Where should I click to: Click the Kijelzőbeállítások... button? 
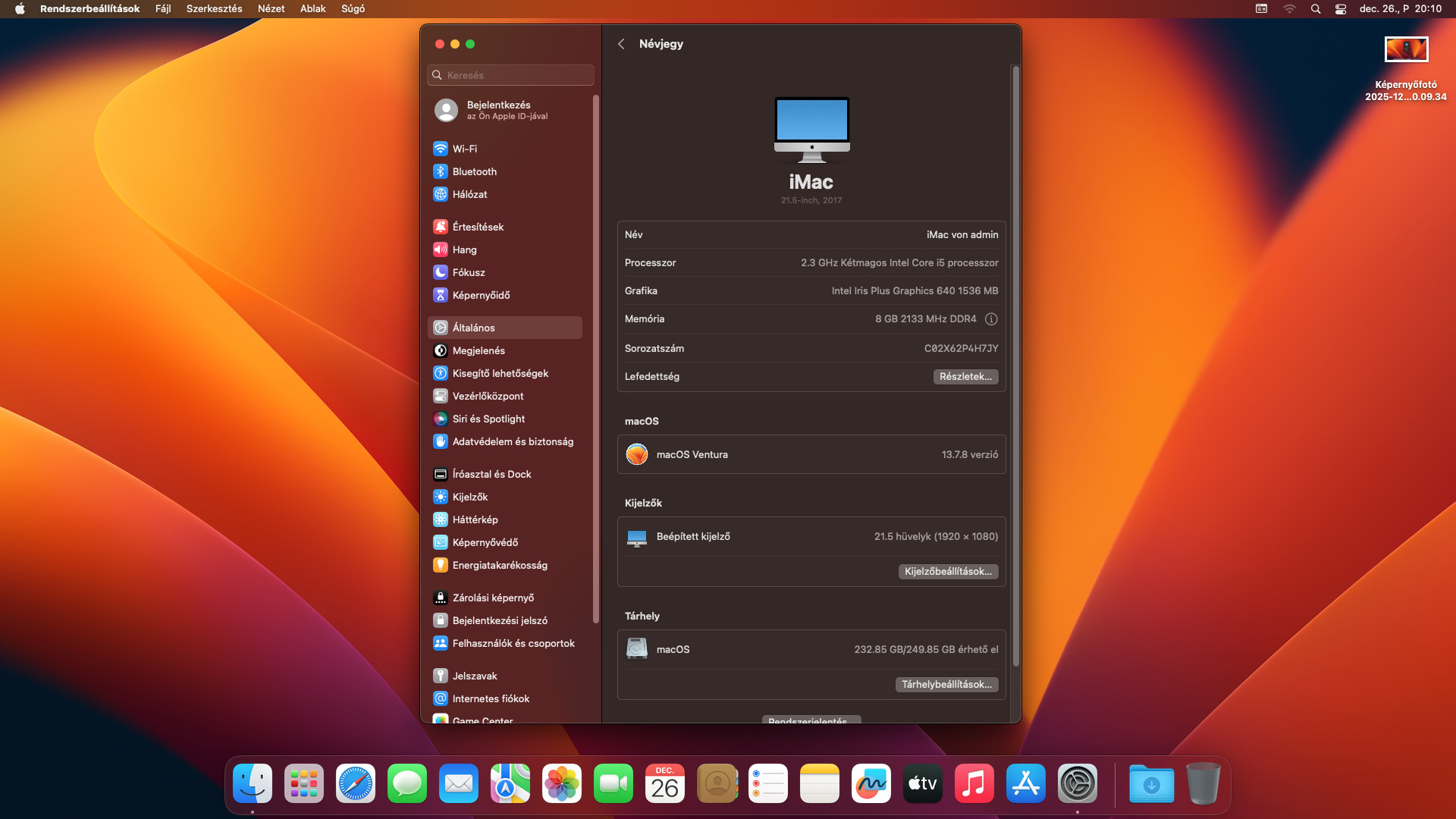click(x=947, y=572)
